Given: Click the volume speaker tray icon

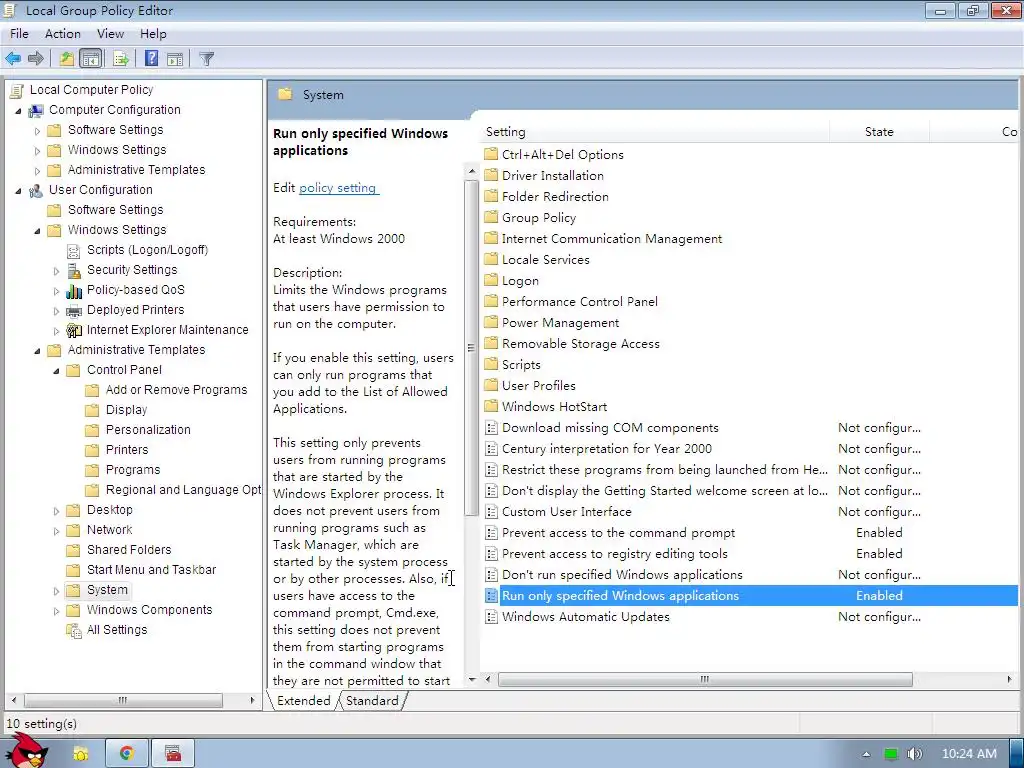Looking at the screenshot, I should [x=914, y=754].
